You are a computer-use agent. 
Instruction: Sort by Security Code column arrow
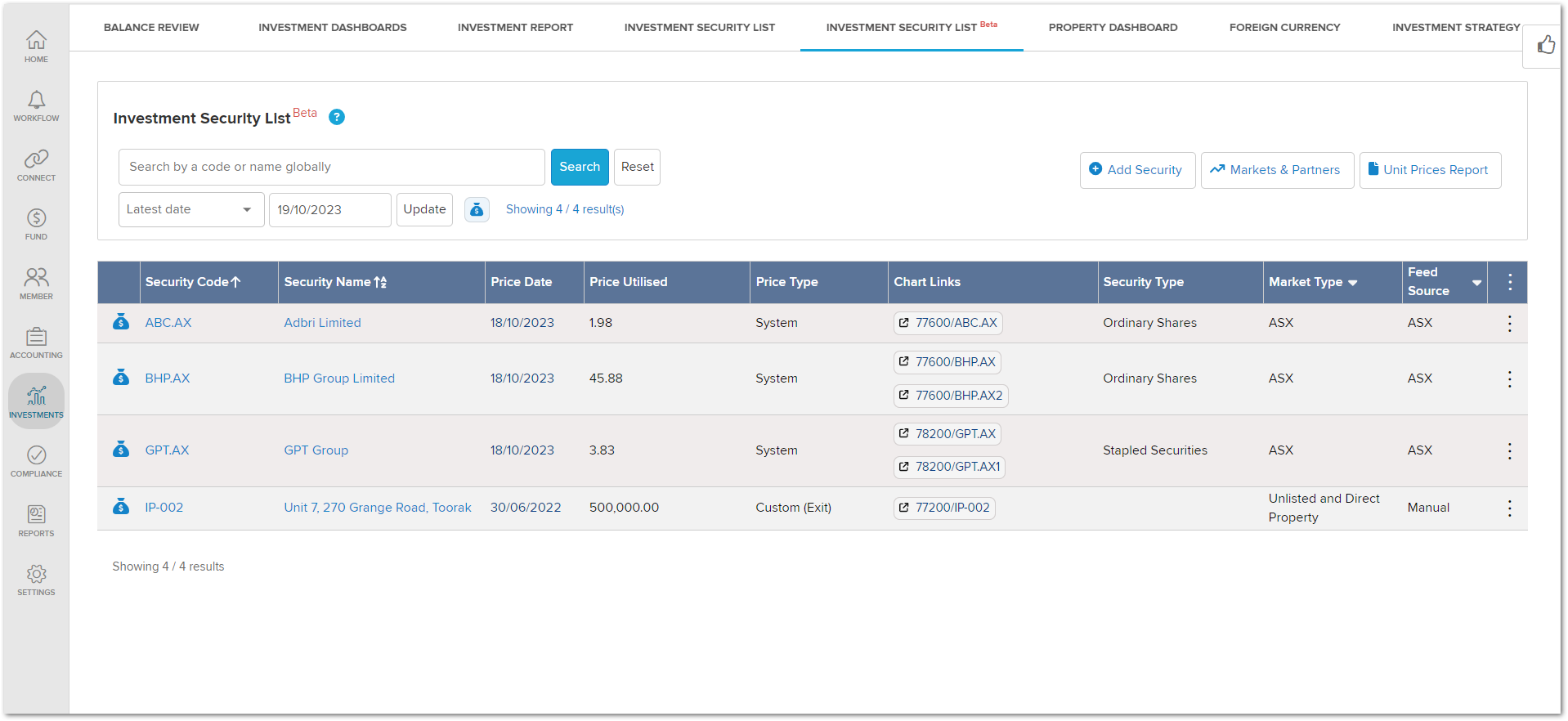[235, 282]
